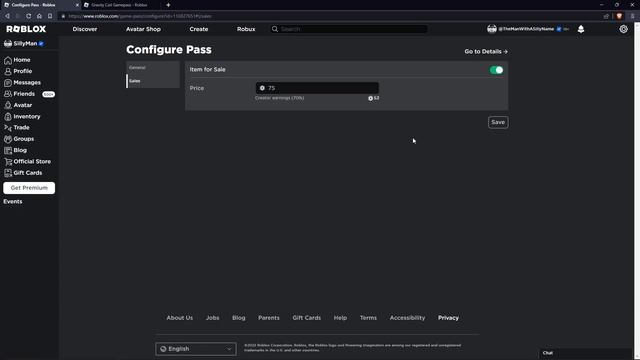Open the Avatar Shop menu
This screenshot has width=640, height=360.
tap(143, 29)
